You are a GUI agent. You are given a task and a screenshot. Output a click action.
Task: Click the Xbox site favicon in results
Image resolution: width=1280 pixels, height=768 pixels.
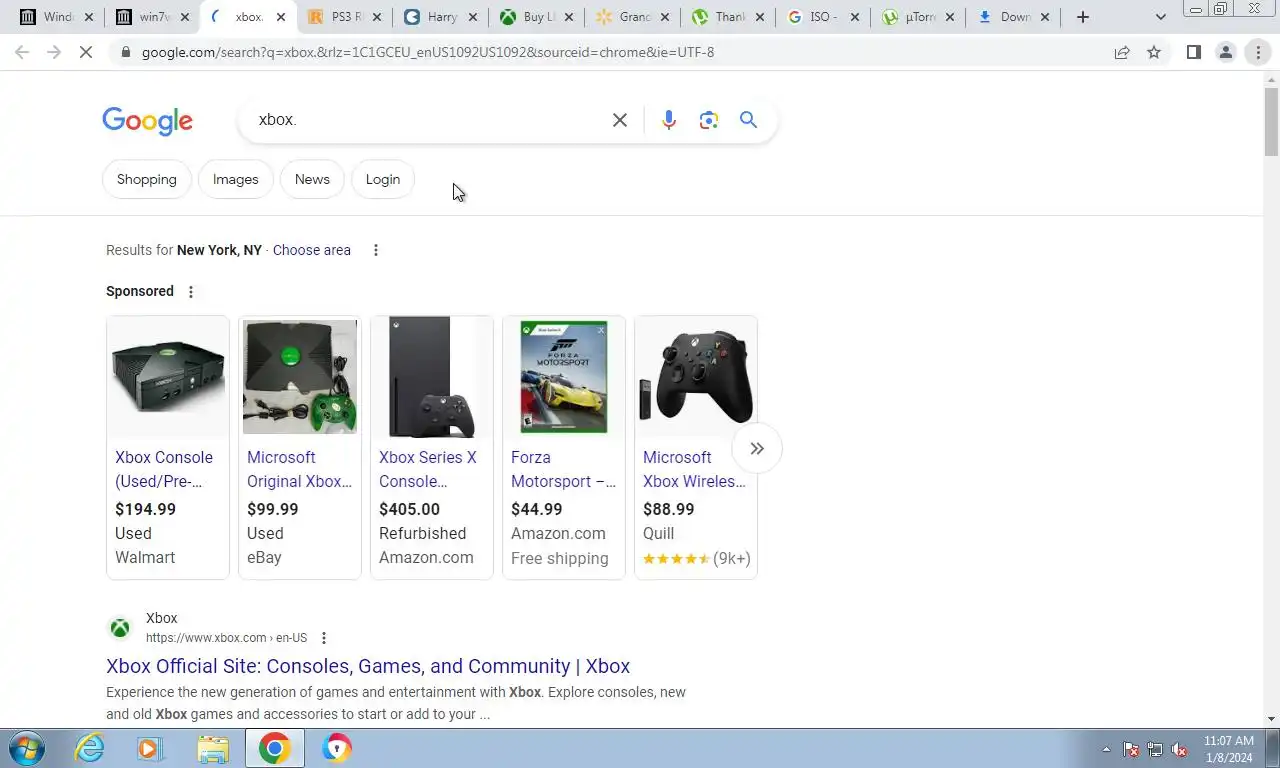click(120, 628)
